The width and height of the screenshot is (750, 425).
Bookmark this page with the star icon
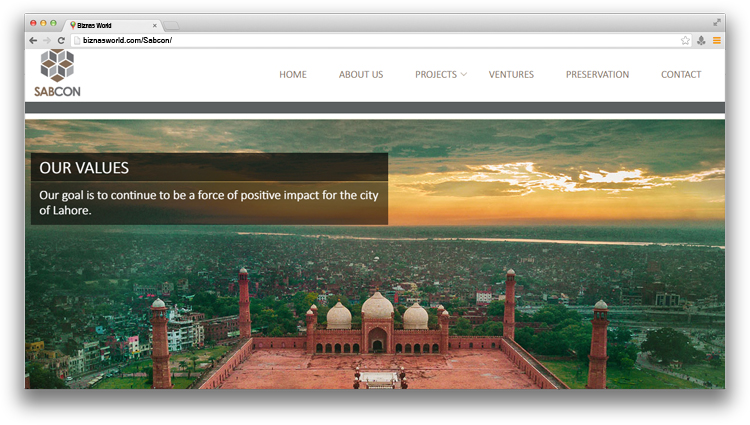[685, 40]
